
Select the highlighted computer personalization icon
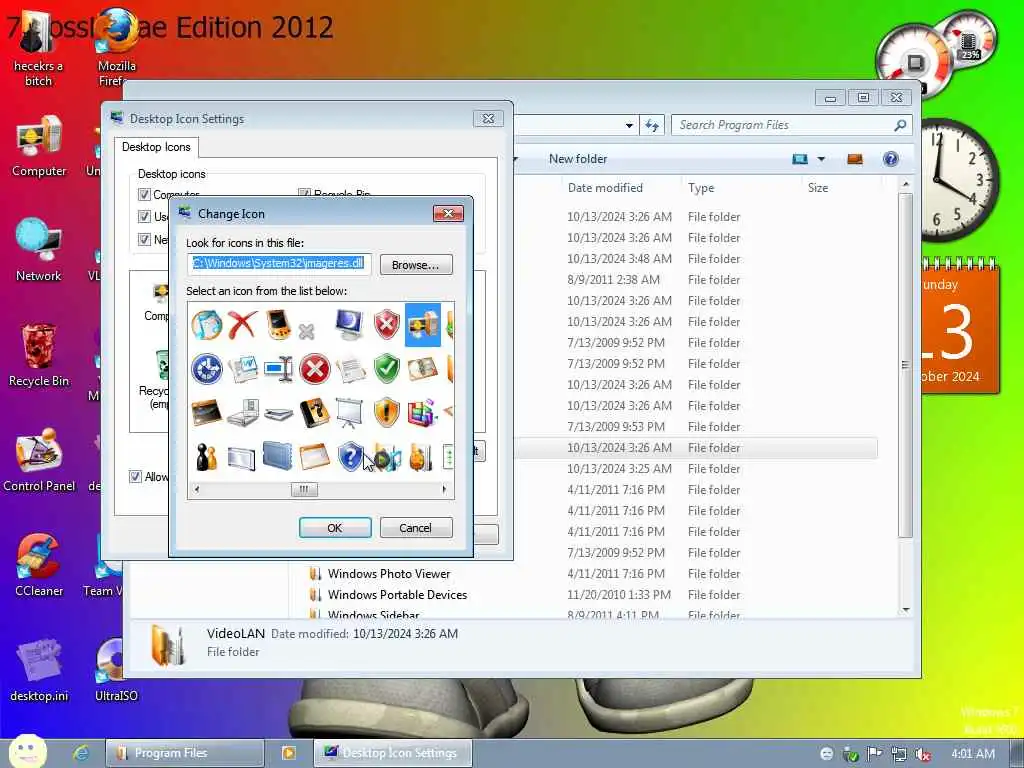tap(423, 325)
